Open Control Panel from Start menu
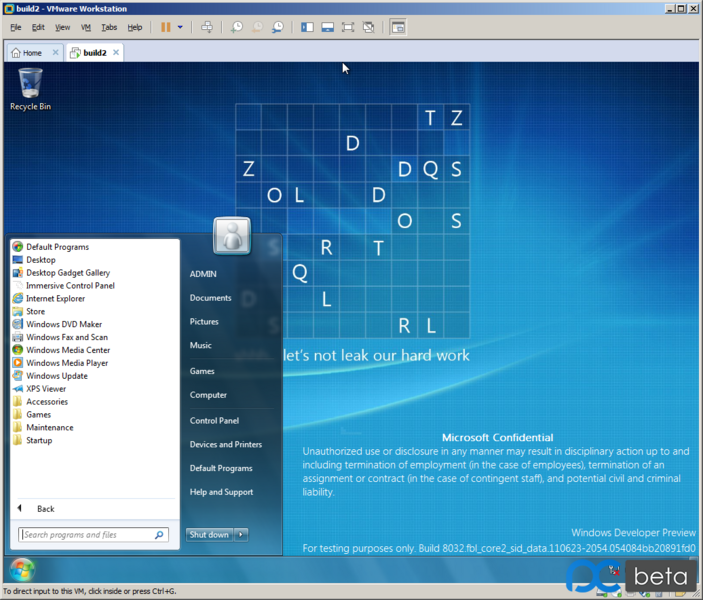This screenshot has width=703, height=600. pyautogui.click(x=214, y=421)
